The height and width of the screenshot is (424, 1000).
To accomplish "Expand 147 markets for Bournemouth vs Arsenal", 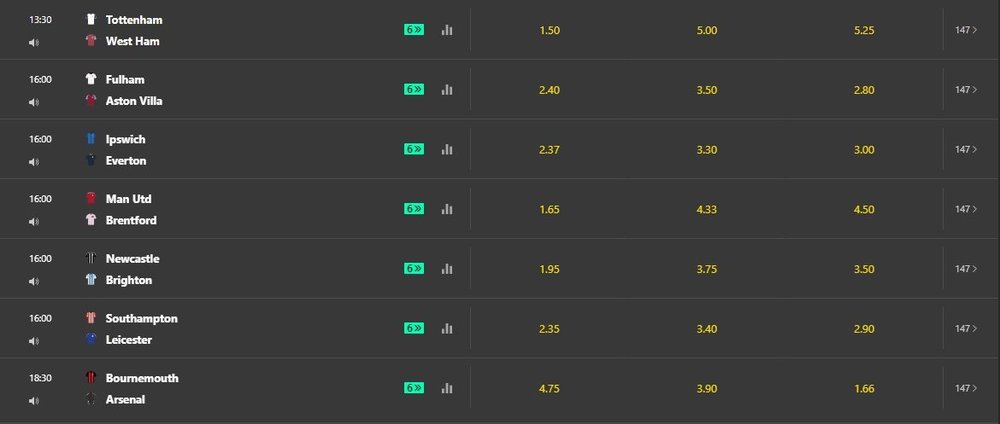I will (x=966, y=388).
